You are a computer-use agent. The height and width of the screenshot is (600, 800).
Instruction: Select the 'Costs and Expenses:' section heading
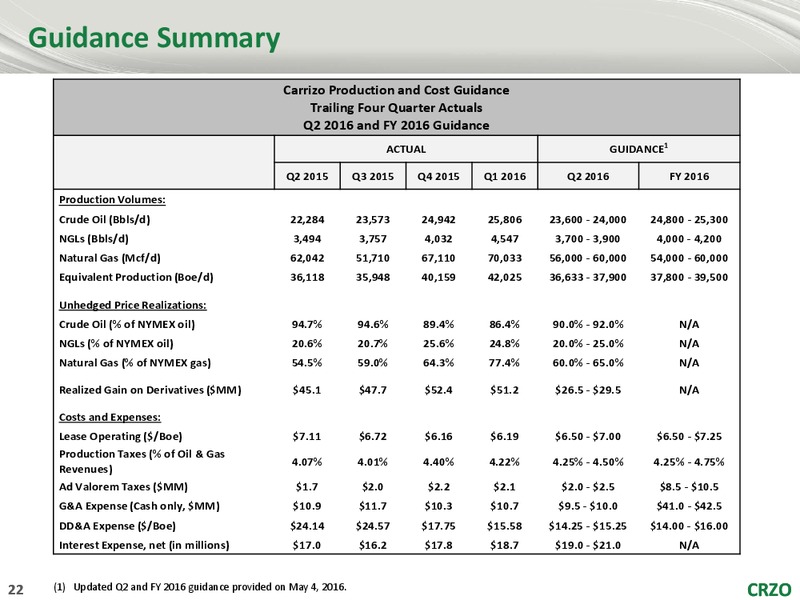110,417
